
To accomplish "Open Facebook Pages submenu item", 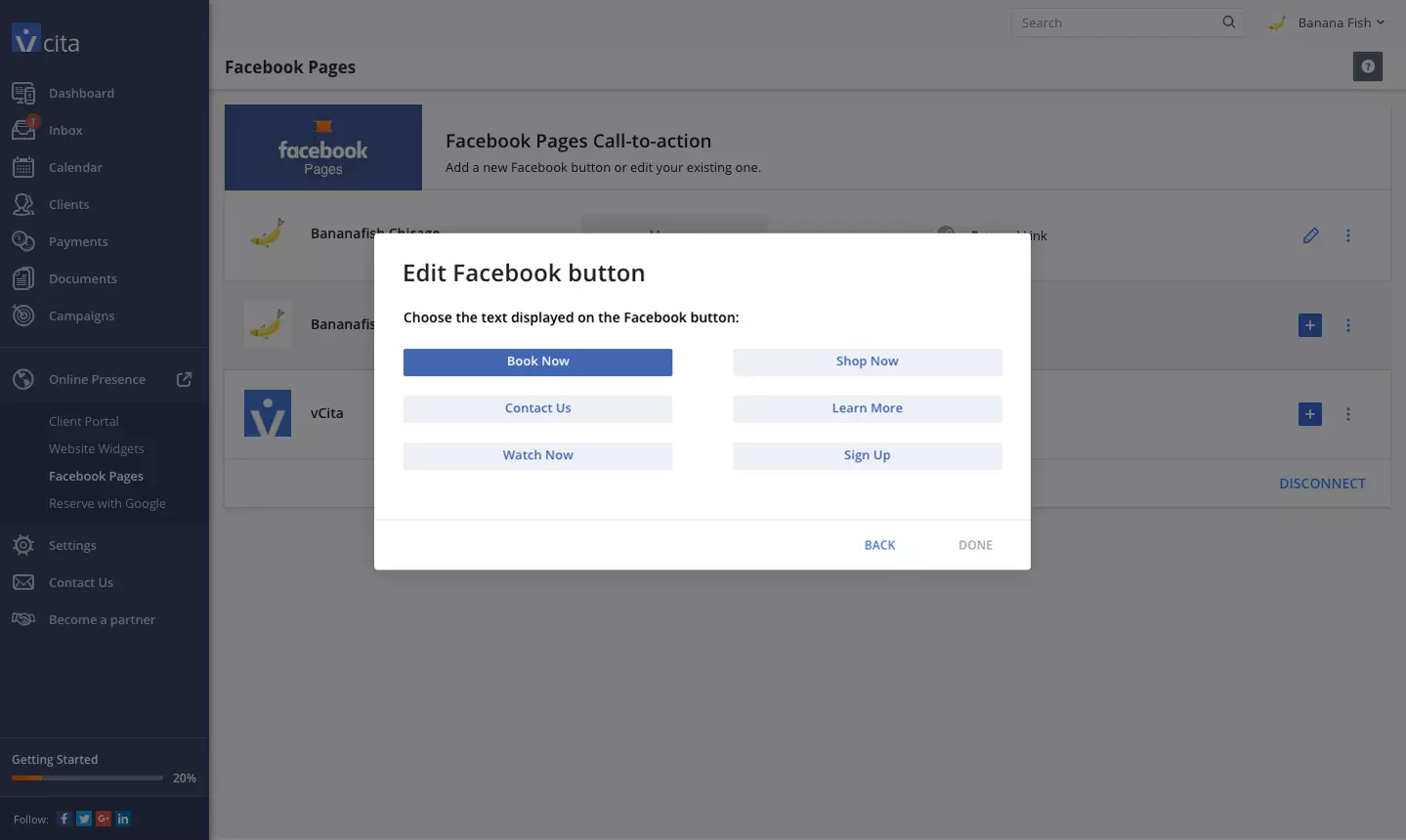I will click(96, 476).
